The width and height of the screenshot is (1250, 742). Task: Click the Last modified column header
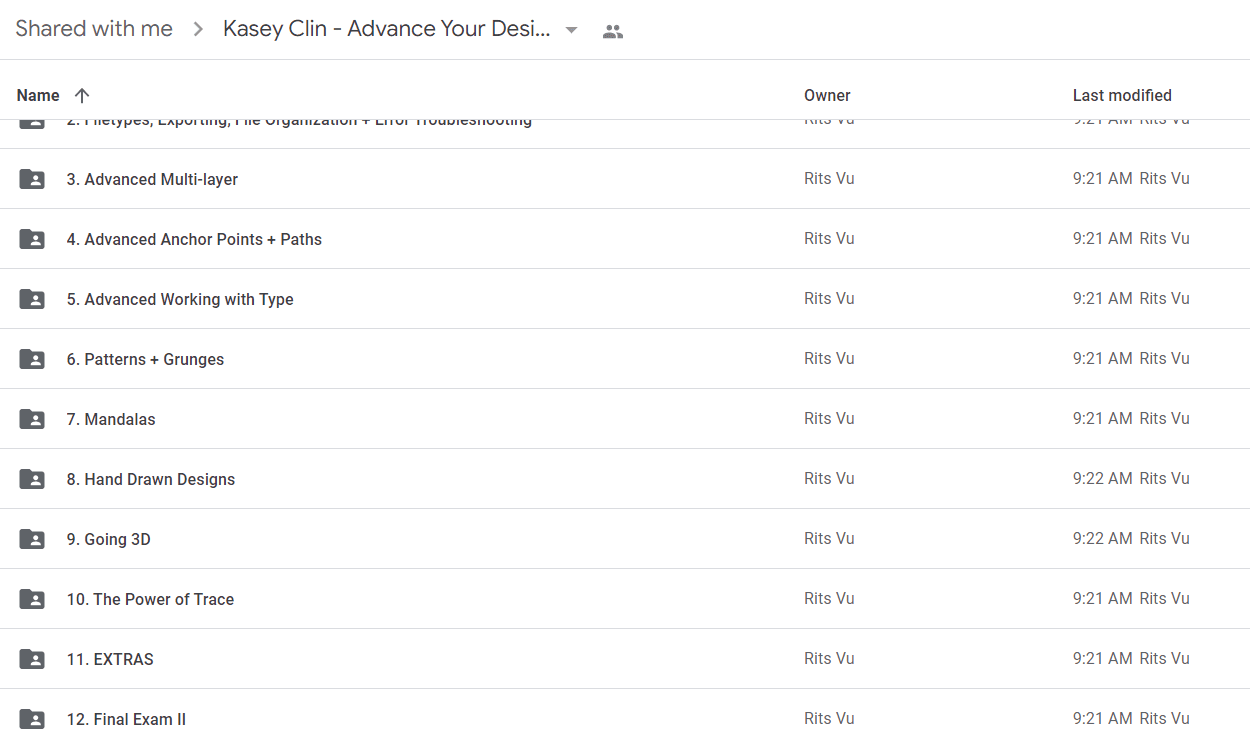tap(1122, 96)
